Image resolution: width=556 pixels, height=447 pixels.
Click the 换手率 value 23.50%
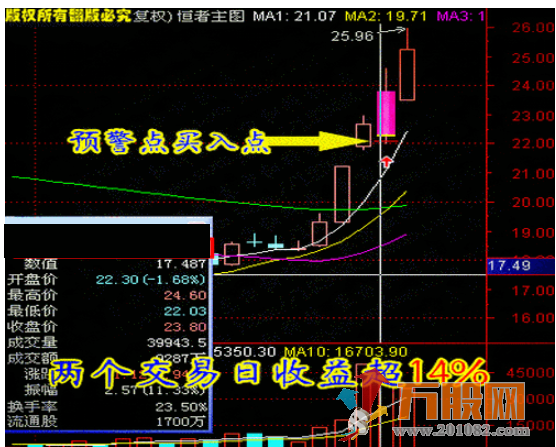click(181, 407)
